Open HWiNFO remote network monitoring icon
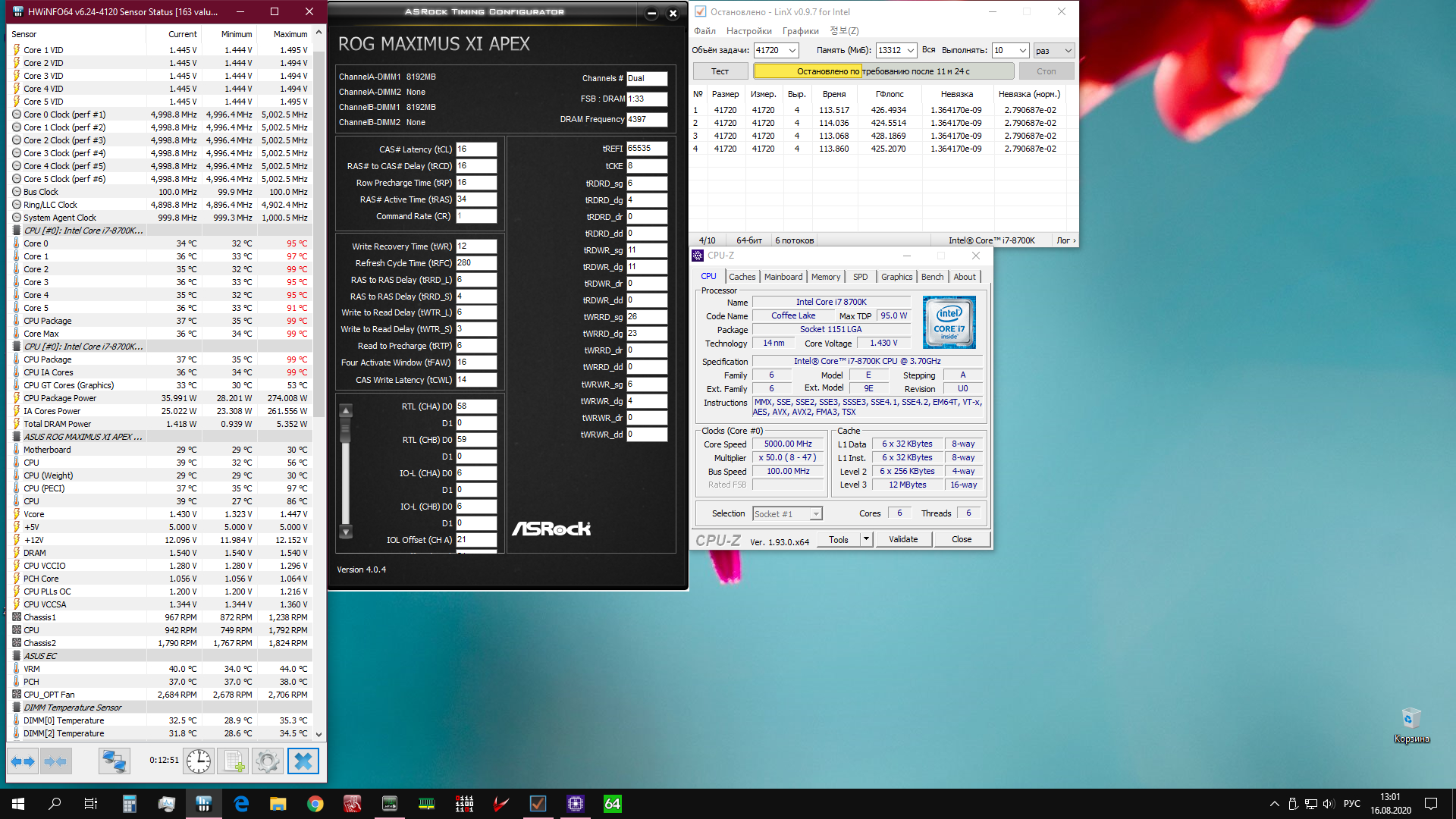Screen dimensions: 1456x819 point(115,761)
